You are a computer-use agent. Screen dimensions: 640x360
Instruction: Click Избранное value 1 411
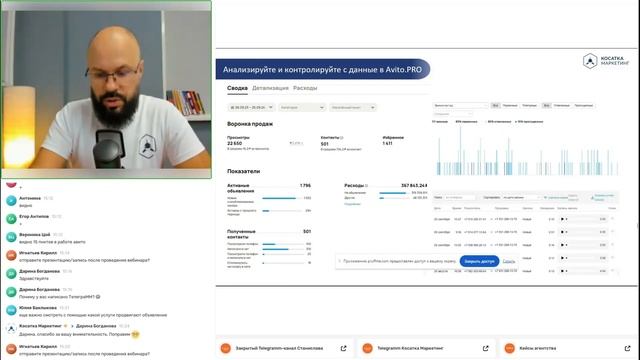(387, 143)
